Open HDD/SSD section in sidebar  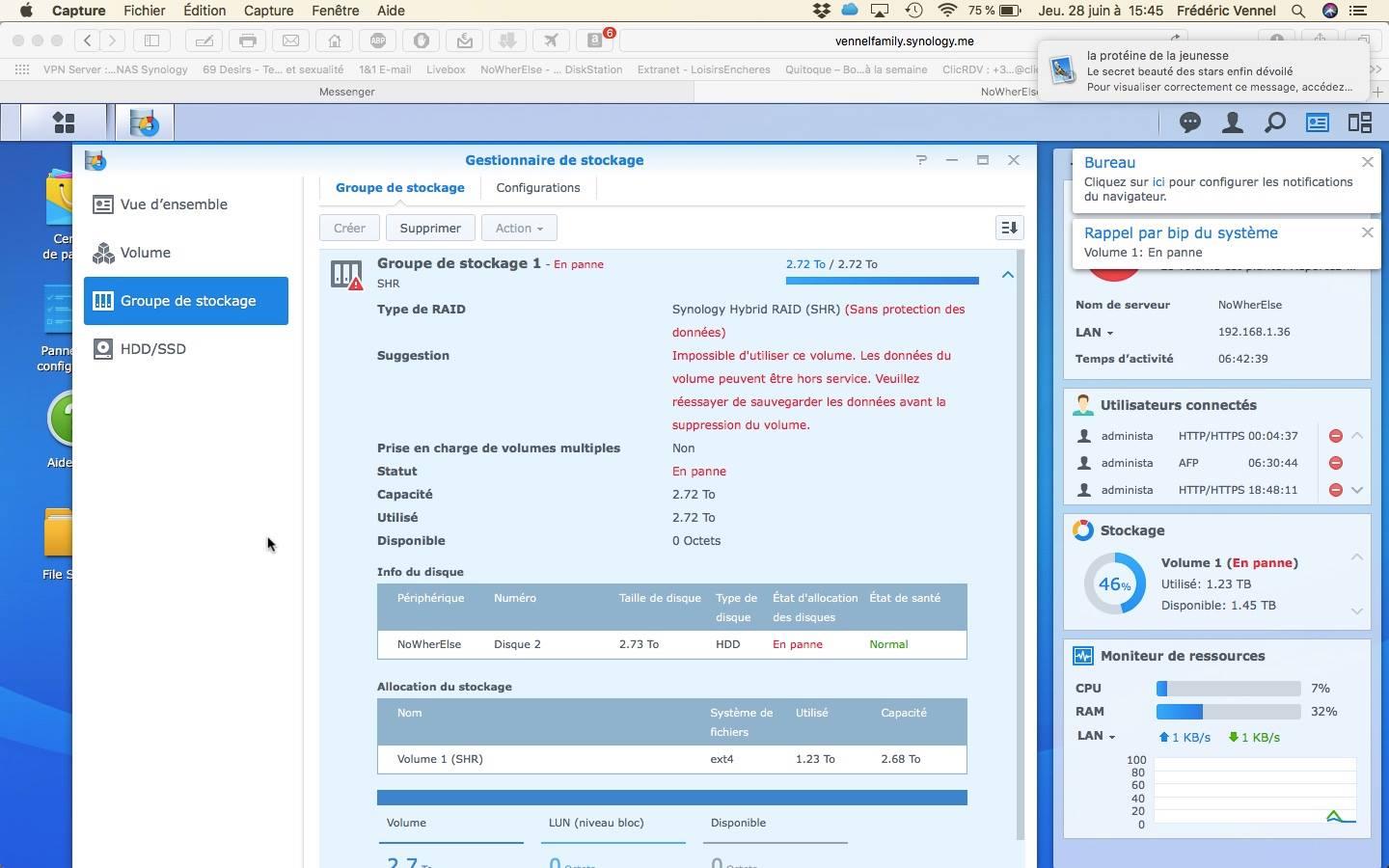[x=152, y=349]
